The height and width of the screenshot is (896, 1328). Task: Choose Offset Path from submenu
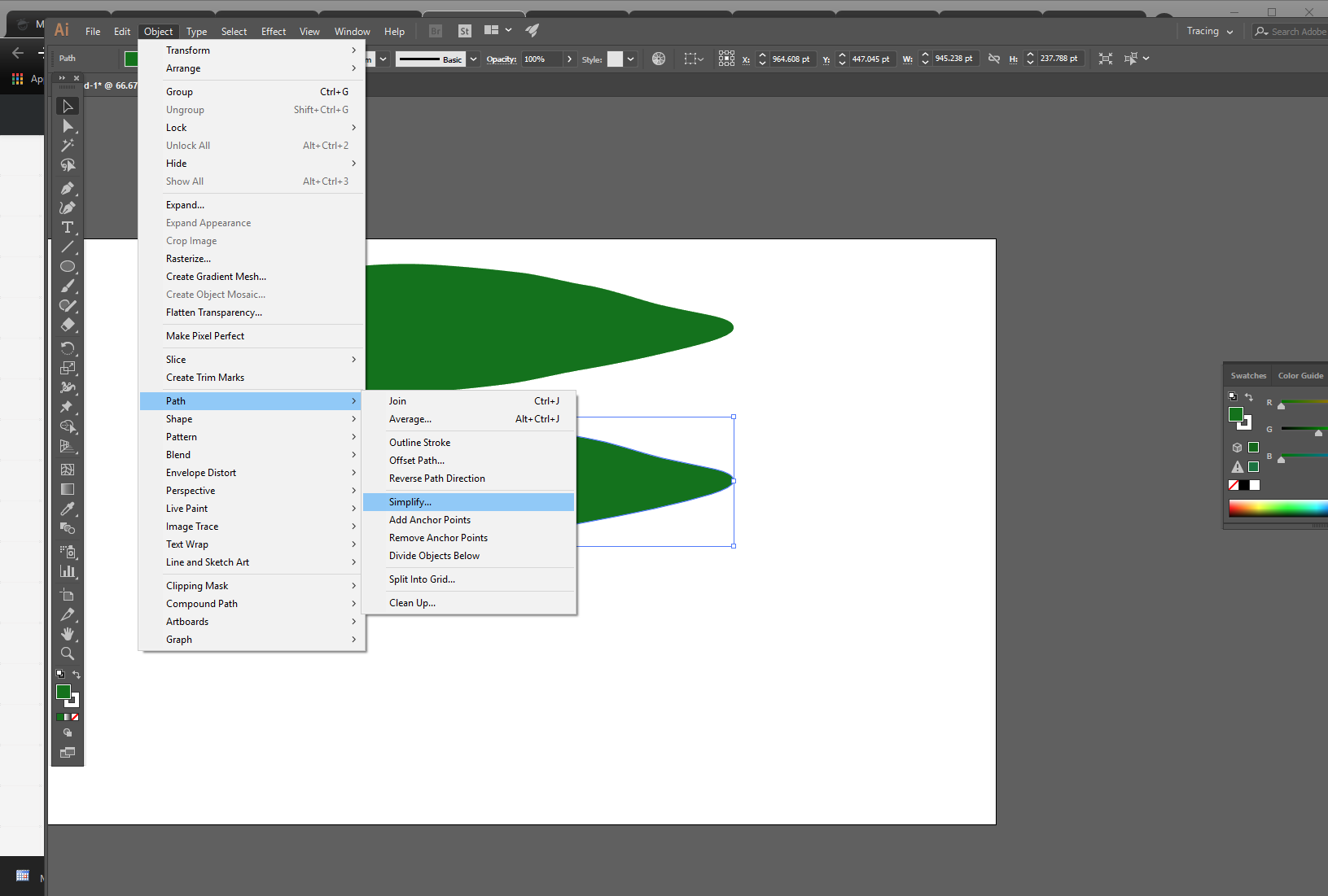[x=468, y=461]
